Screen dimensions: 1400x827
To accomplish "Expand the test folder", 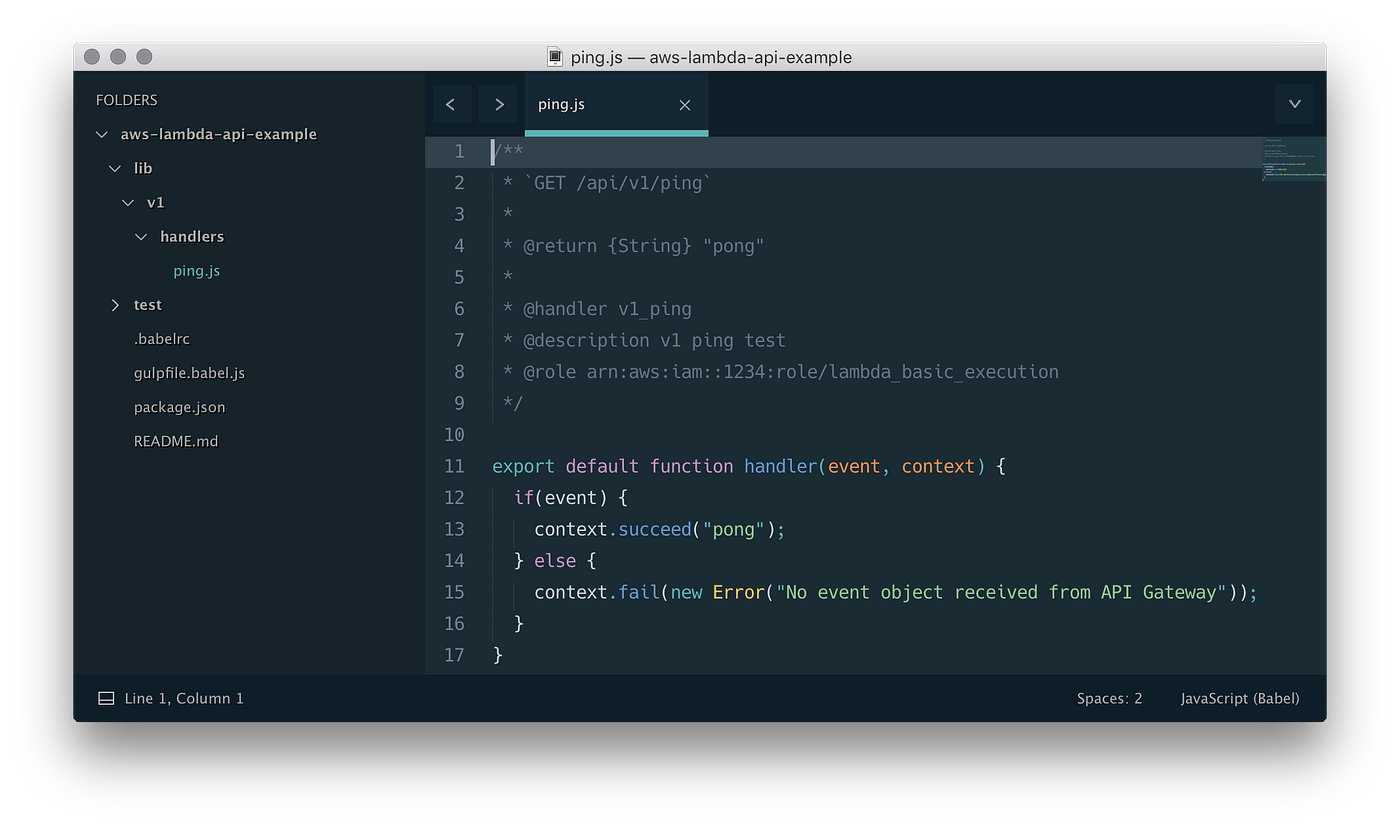I will tap(114, 304).
